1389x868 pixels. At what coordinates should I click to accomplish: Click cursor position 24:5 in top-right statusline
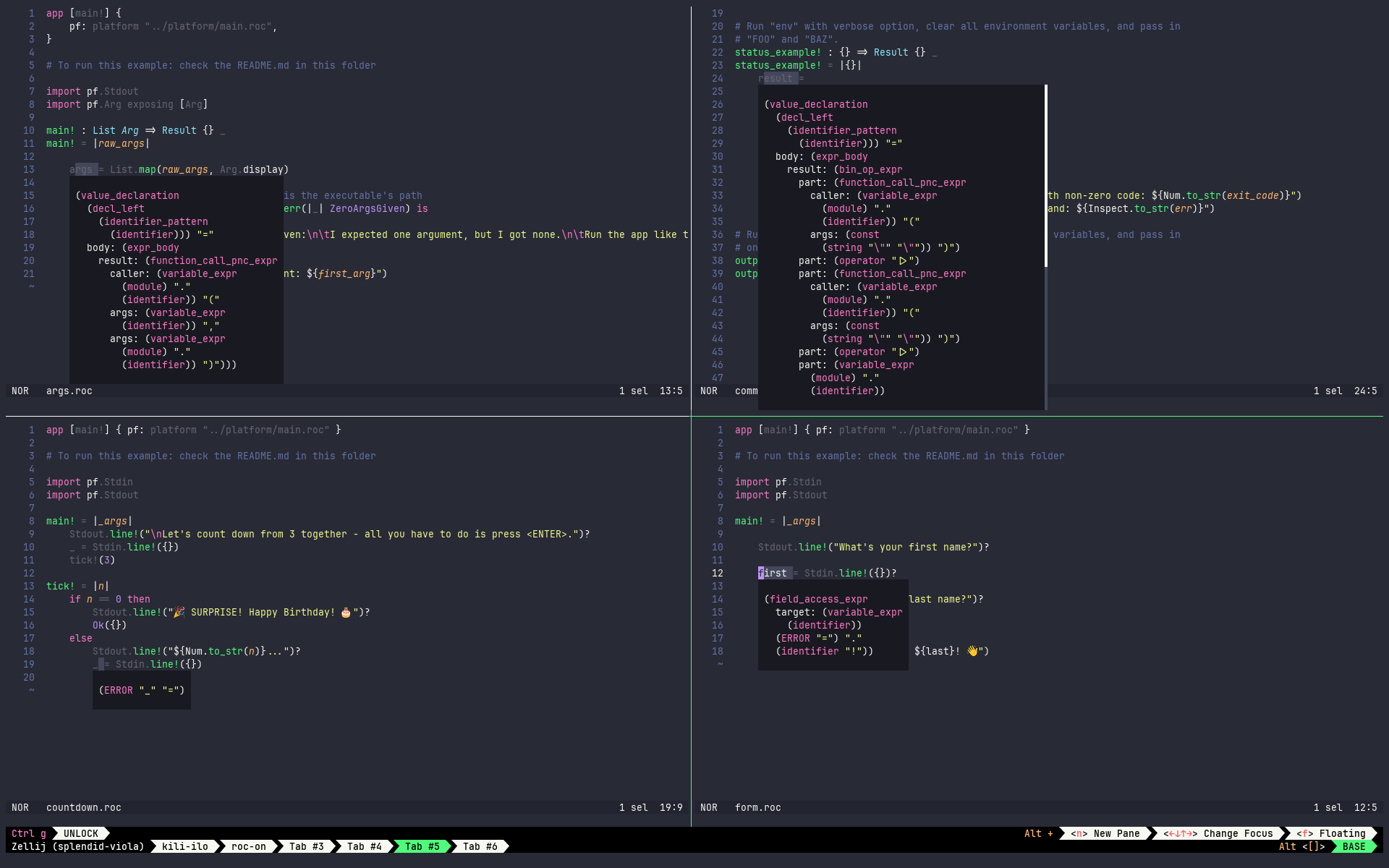tap(1365, 391)
